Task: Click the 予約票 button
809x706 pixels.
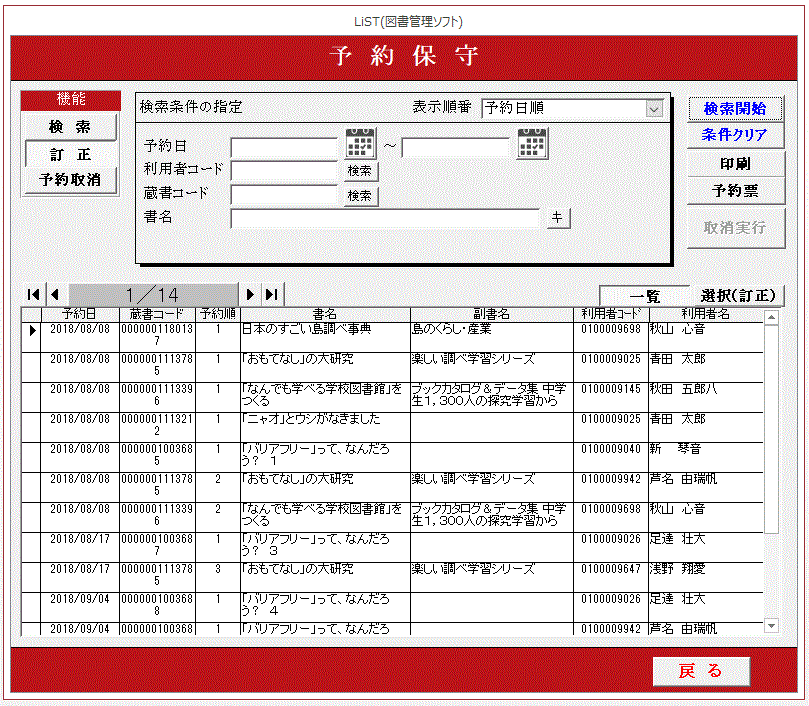Action: pos(735,191)
